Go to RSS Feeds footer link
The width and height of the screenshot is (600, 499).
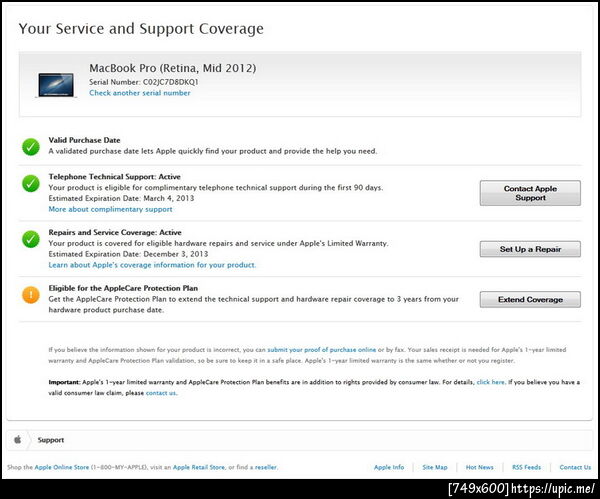click(527, 467)
